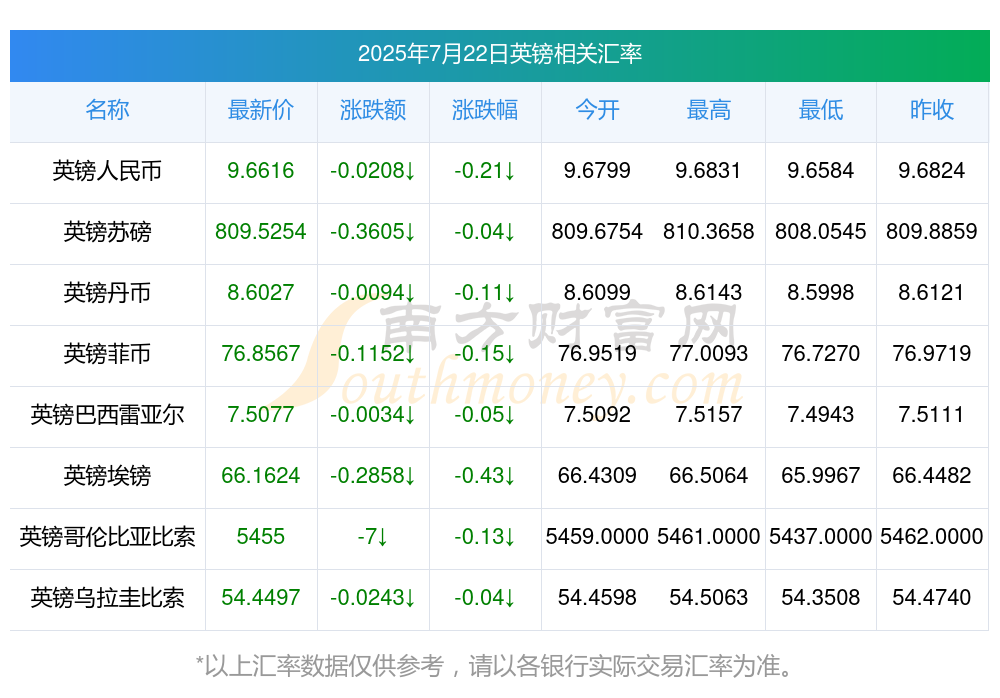Click opening value 809.6754

click(597, 231)
